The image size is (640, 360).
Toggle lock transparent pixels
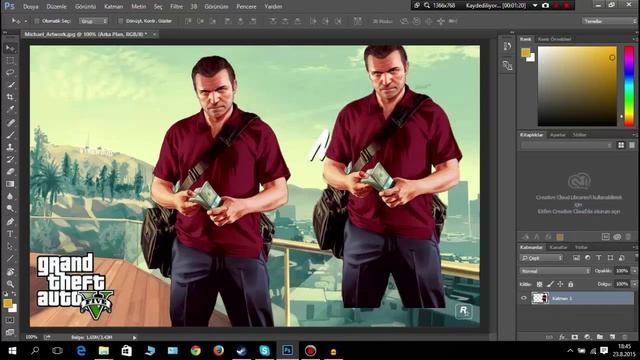tap(540, 284)
